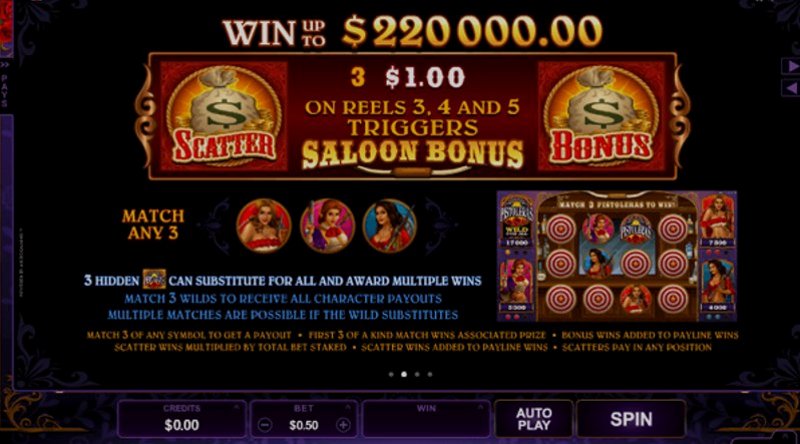Click the Bonus money bag symbol
This screenshot has width=800, height=444.
[601, 116]
